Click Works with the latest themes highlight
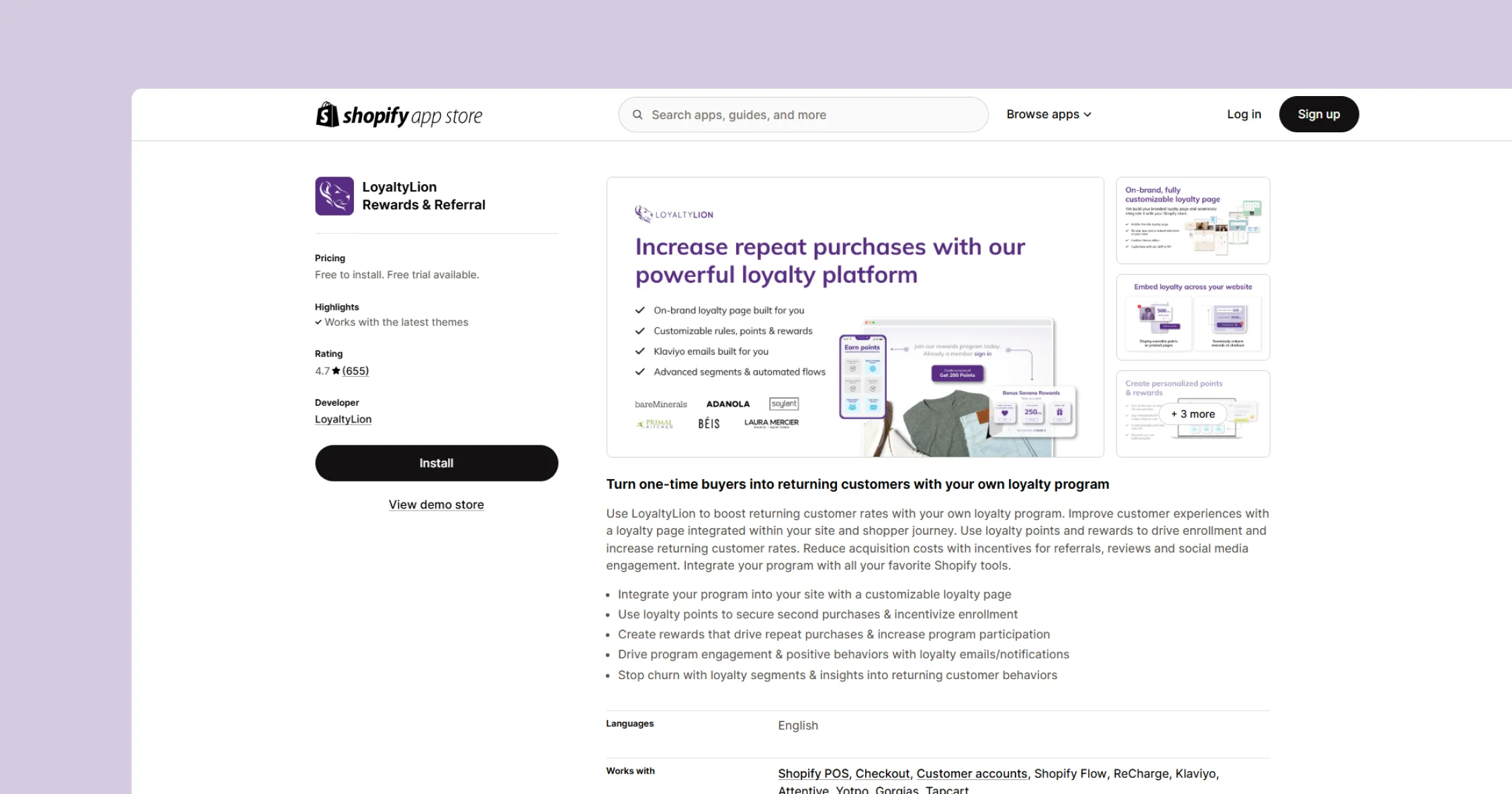Viewport: 1512px width, 794px height. (392, 322)
